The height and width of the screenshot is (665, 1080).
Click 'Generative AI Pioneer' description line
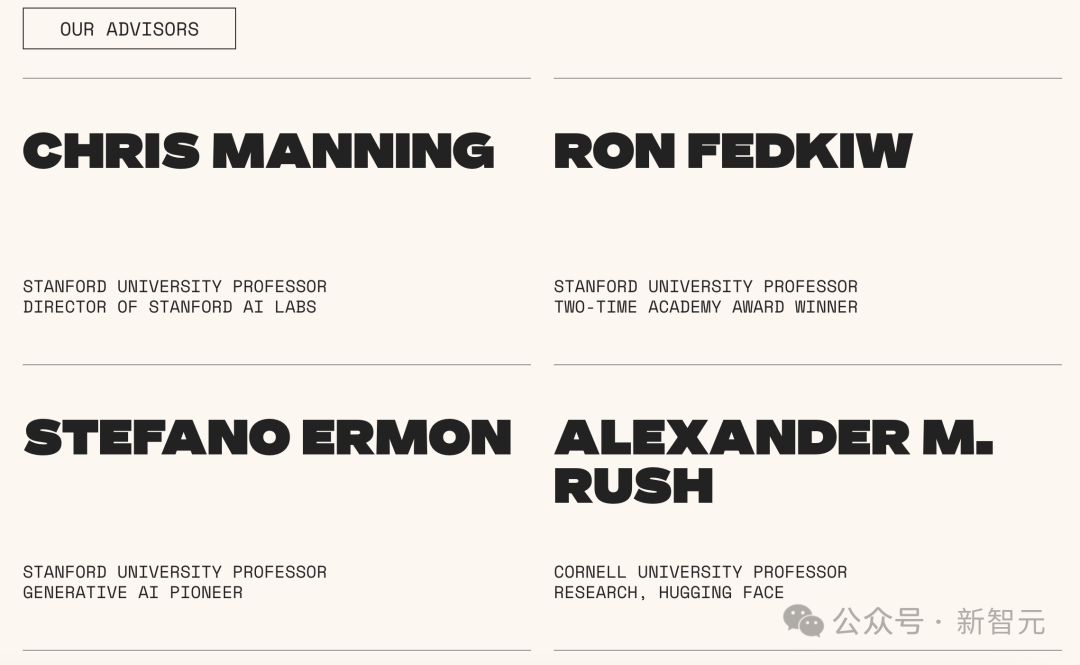pyautogui.click(x=133, y=593)
